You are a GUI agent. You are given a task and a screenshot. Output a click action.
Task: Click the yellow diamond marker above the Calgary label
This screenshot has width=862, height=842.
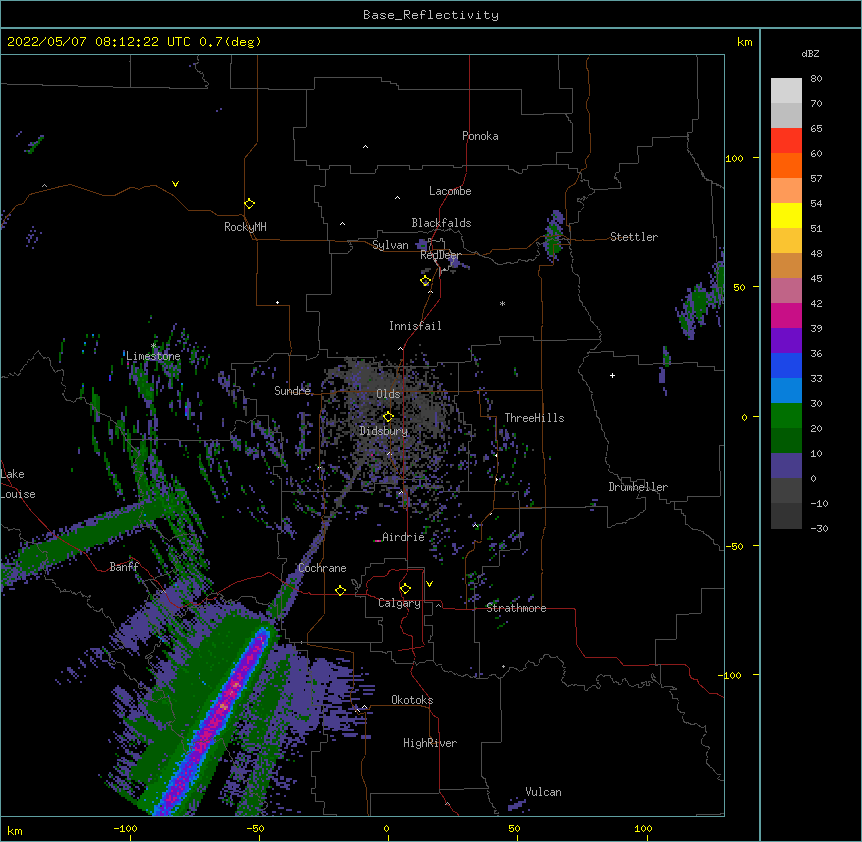405,589
